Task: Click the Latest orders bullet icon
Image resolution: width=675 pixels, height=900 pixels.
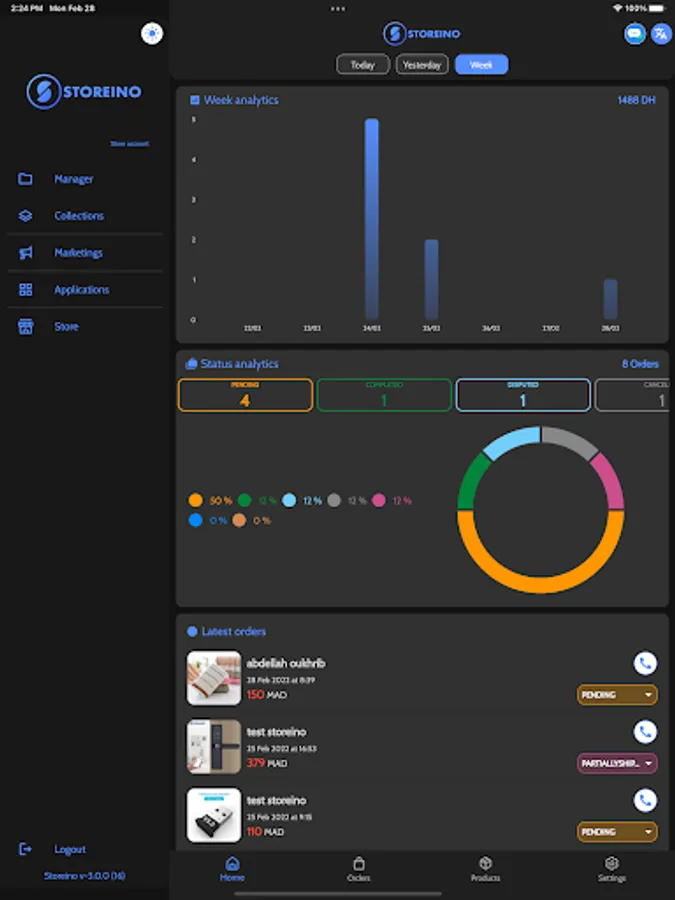Action: [192, 632]
